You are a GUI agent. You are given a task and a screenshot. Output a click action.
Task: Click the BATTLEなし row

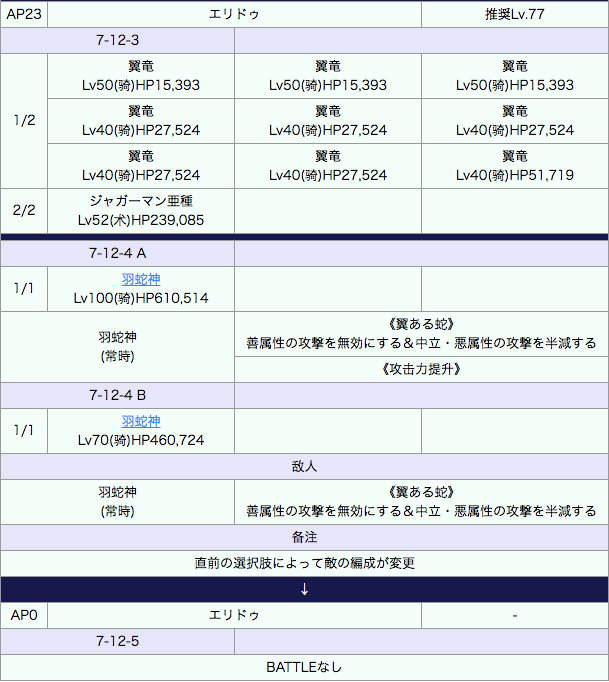click(304, 667)
